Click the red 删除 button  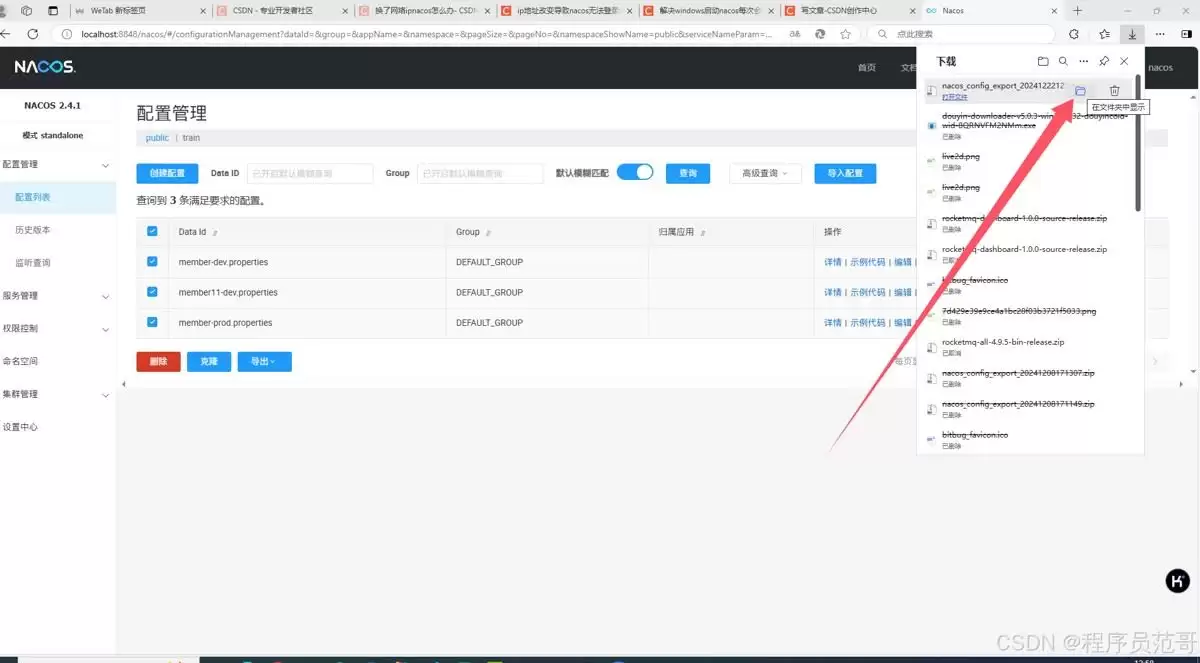point(158,361)
